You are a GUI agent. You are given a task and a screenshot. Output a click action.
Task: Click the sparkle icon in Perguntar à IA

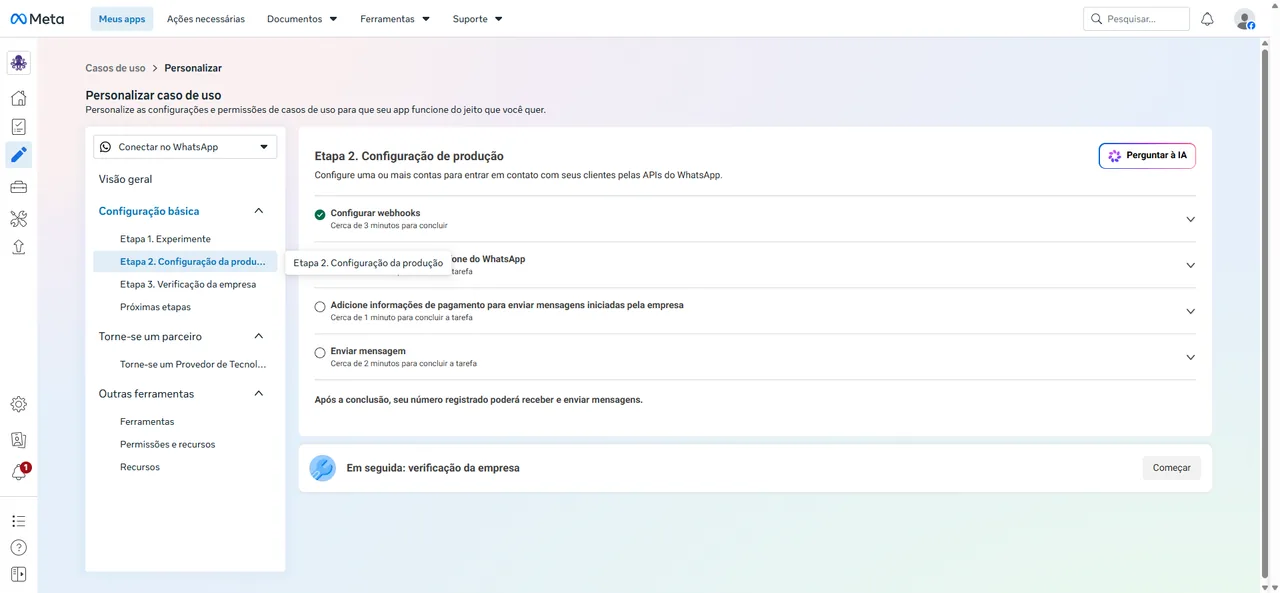tap(1115, 156)
